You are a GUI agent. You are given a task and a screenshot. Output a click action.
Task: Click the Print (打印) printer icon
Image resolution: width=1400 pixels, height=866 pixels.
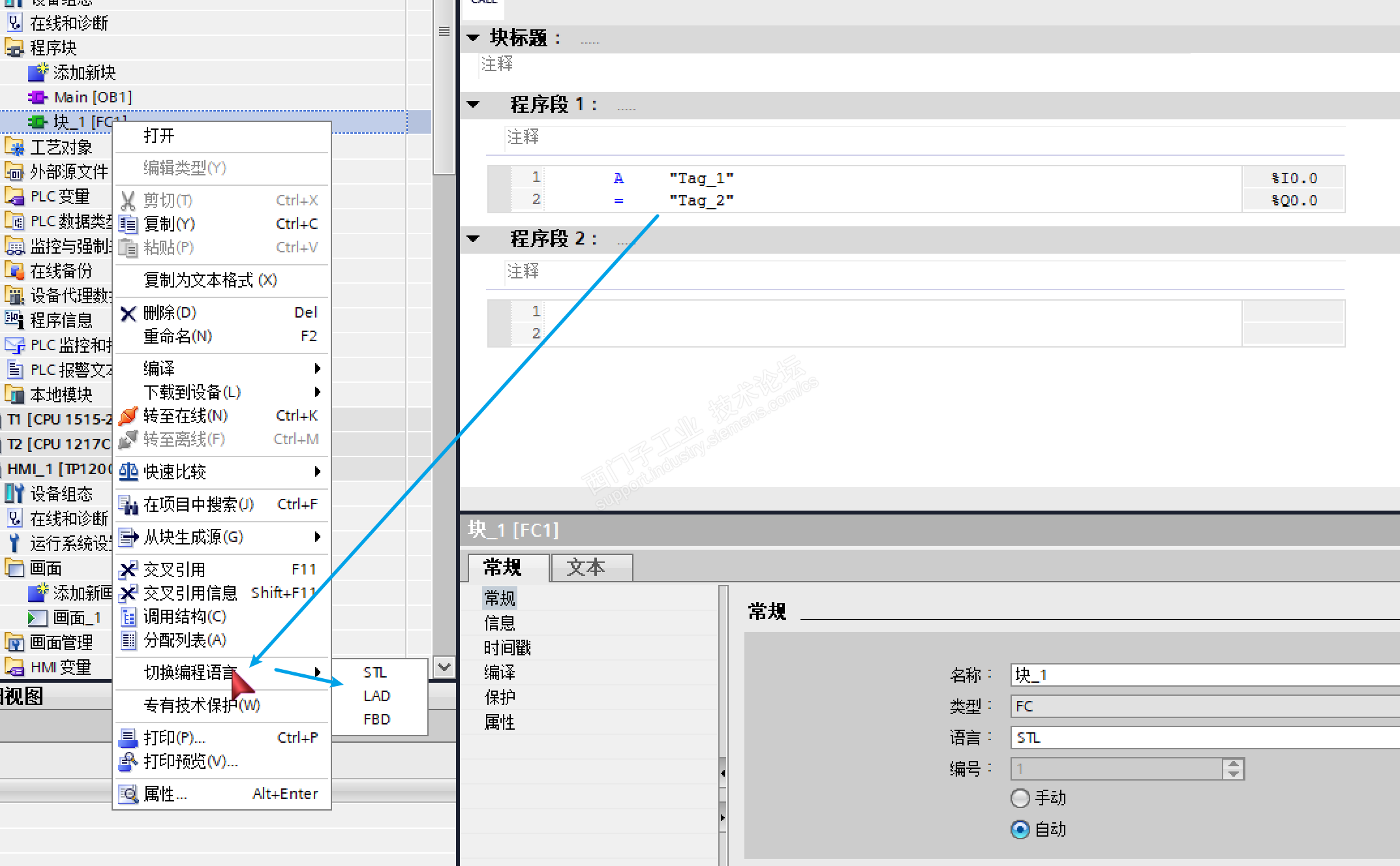coord(129,738)
